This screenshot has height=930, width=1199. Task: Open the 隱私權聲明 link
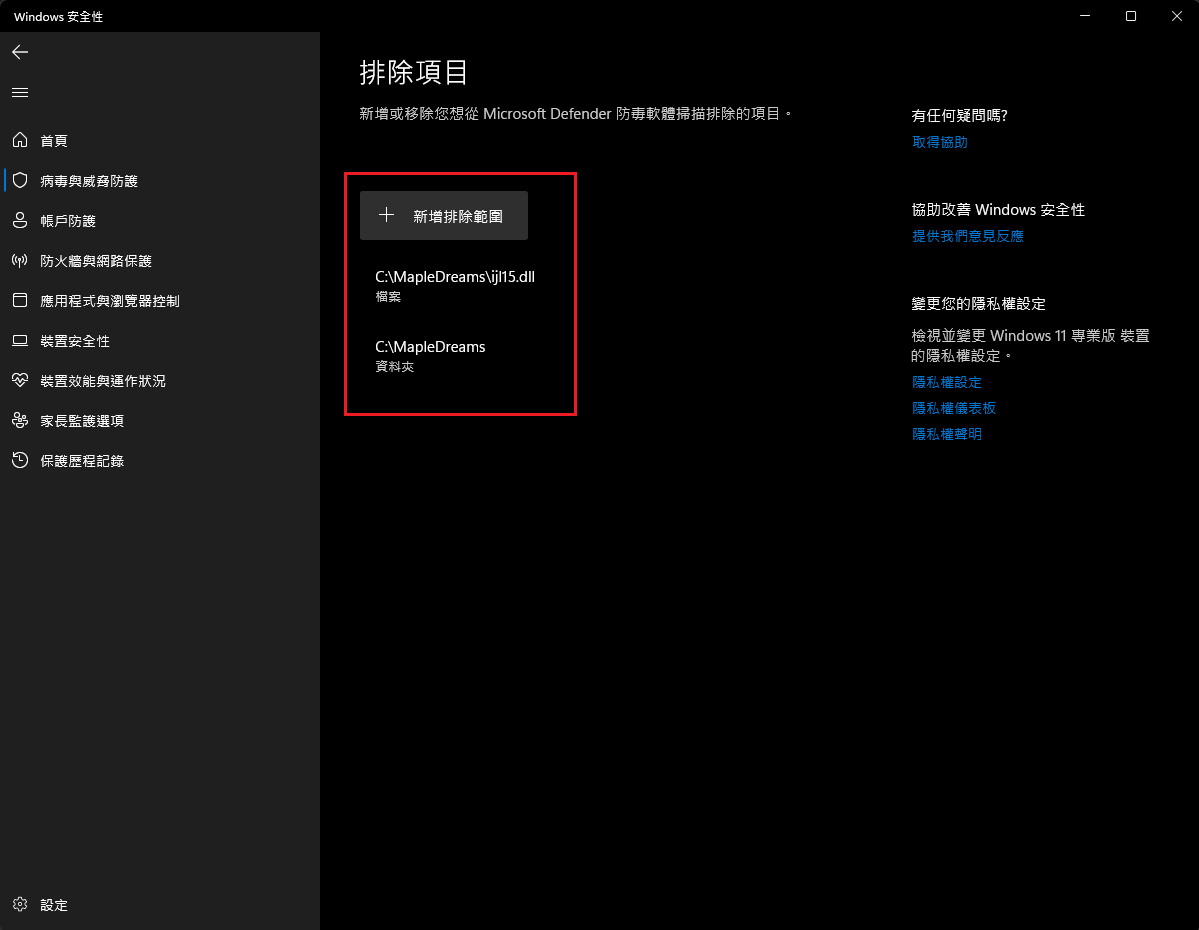pyautogui.click(x=946, y=434)
